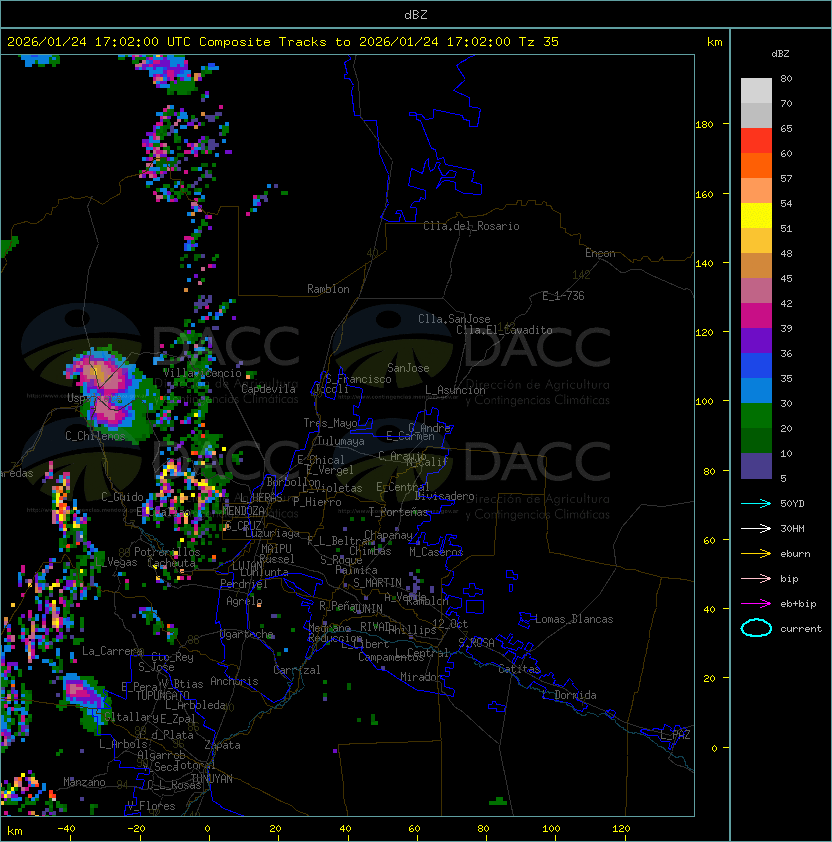Click the L_Asuncion map label
Screen dimensions: 832x842
(x=455, y=390)
